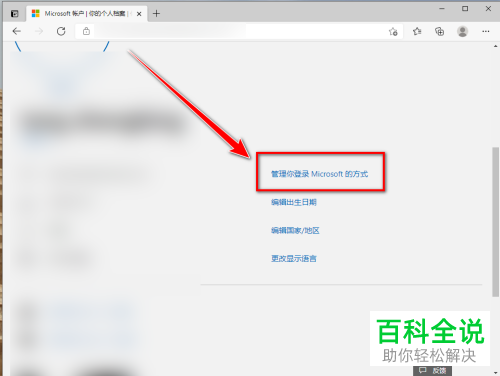Open a new browser tab
Image resolution: width=500 pixels, height=376 pixels.
tap(156, 14)
